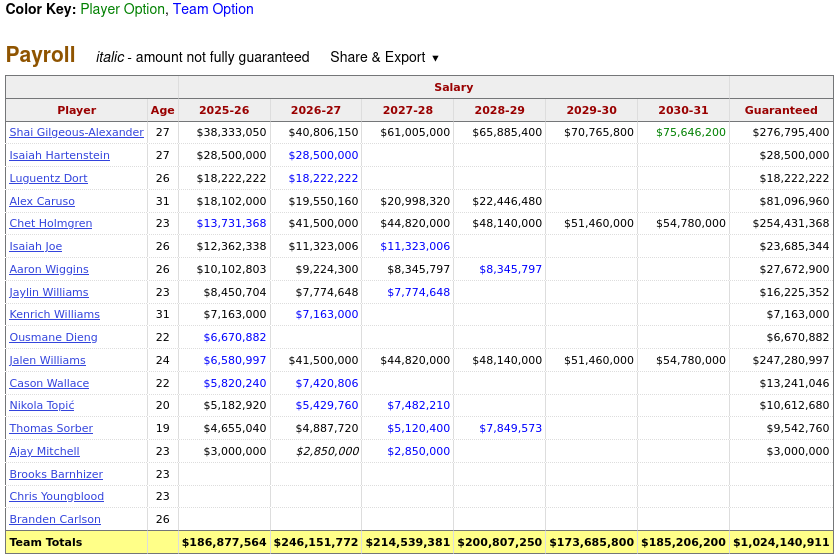Open Brooks Barnhizer player link
Screen dimensions: 840x555
56,475
